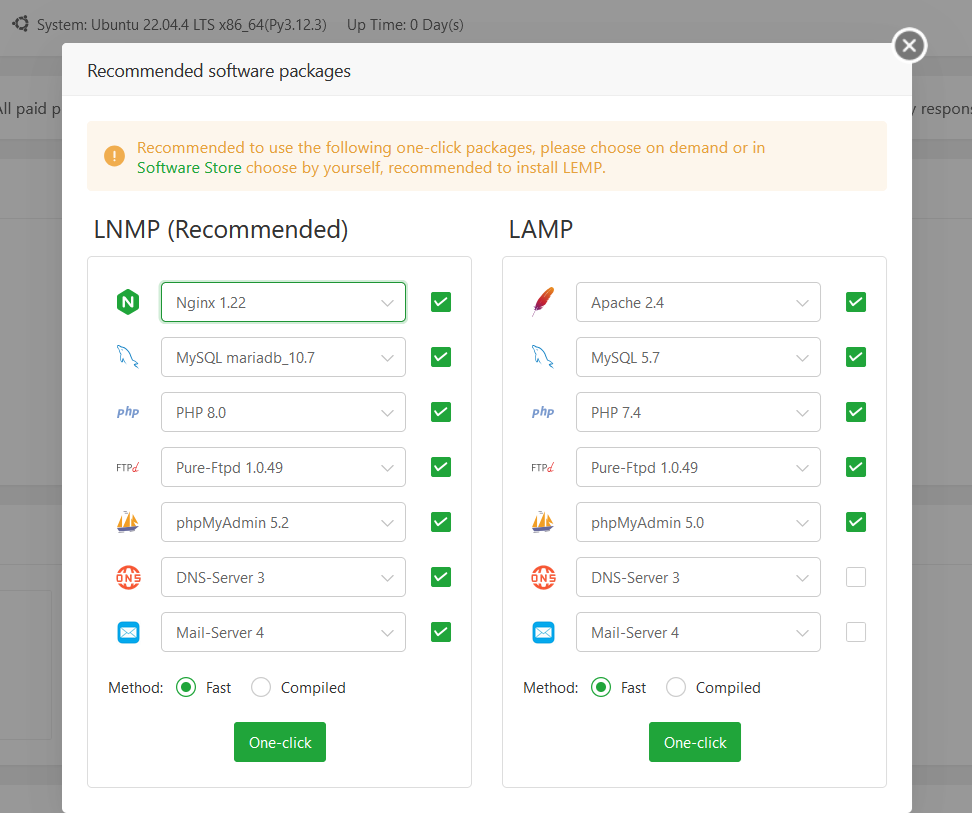Uncheck the Nginx 1.22 checkbox
The height and width of the screenshot is (813, 972).
coord(441,302)
